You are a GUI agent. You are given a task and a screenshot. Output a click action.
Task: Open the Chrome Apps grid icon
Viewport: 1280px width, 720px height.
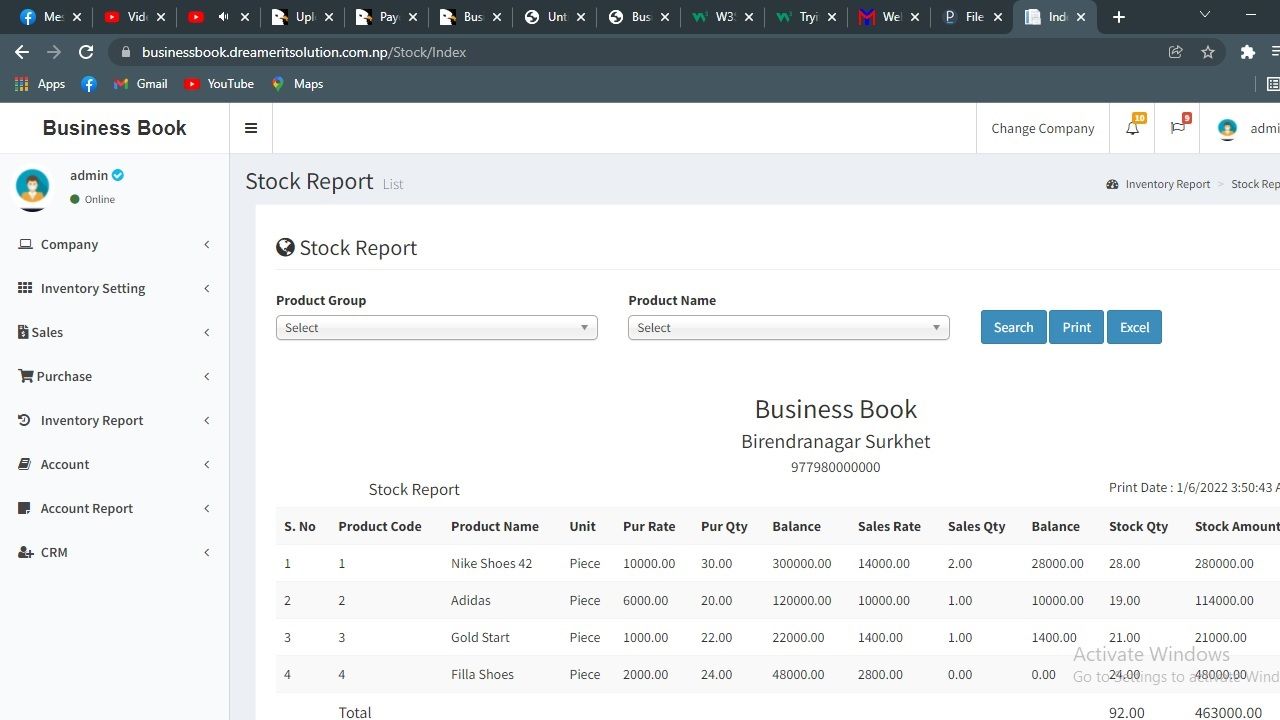tap(22, 84)
